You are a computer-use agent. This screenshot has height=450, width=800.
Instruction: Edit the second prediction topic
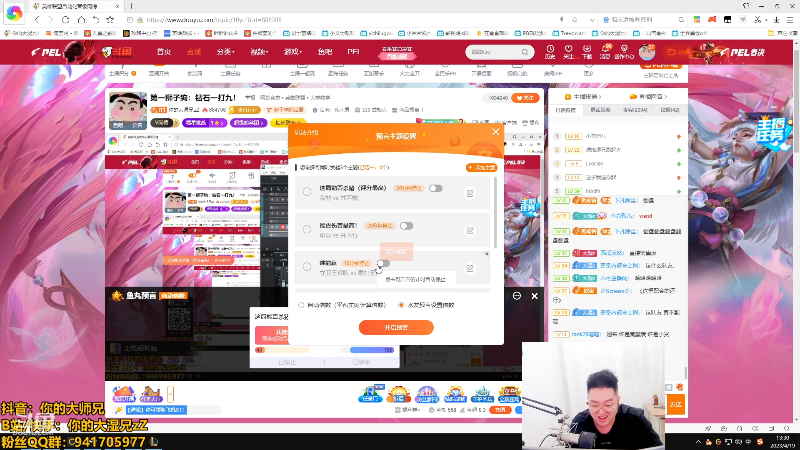470,231
